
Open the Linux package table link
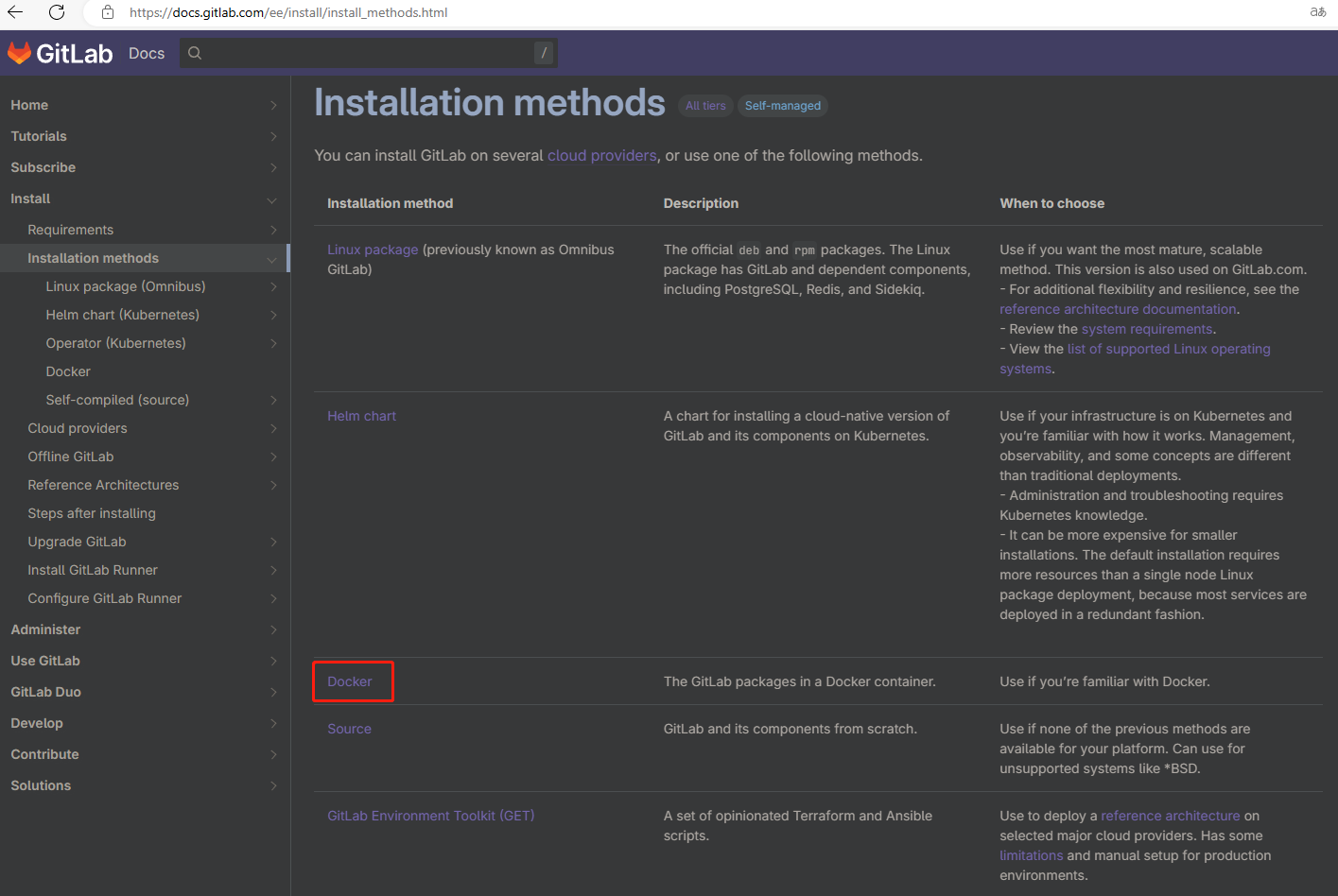[x=373, y=250]
